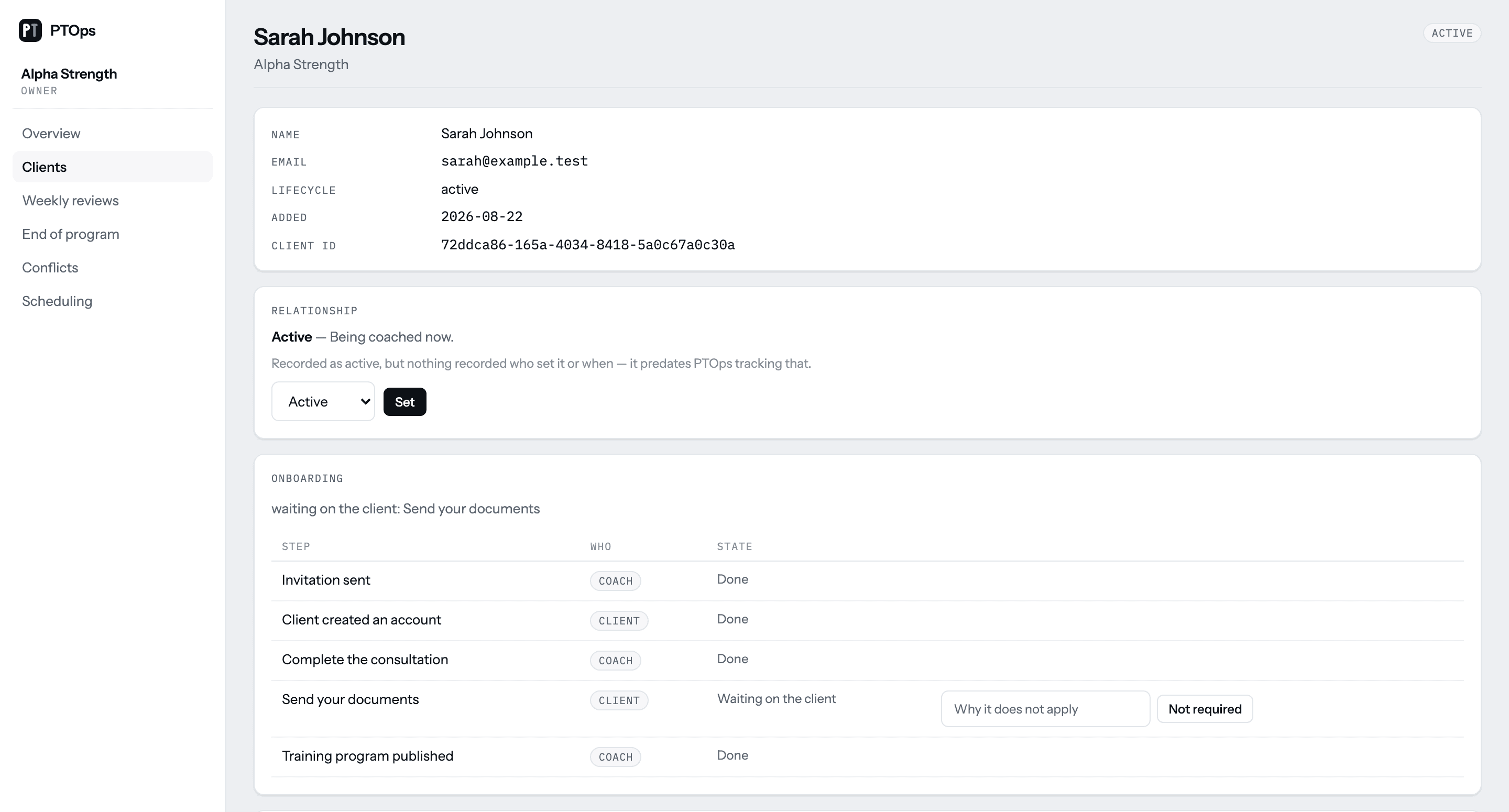Click the Set button
Viewport: 1509px width, 812px height.
pyautogui.click(x=405, y=402)
